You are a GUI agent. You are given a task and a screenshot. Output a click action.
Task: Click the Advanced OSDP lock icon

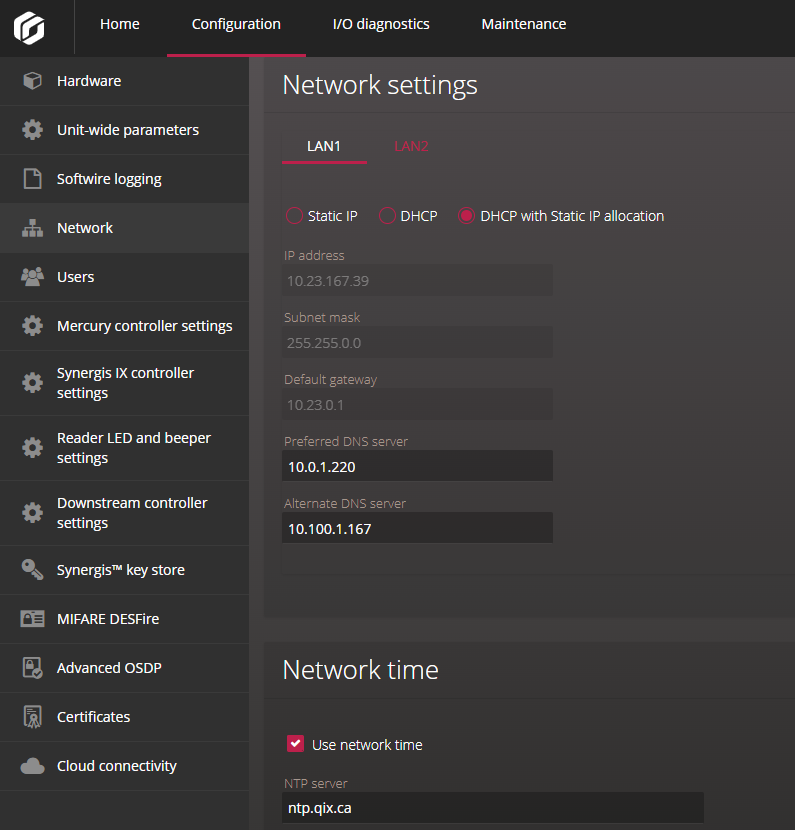(33, 668)
